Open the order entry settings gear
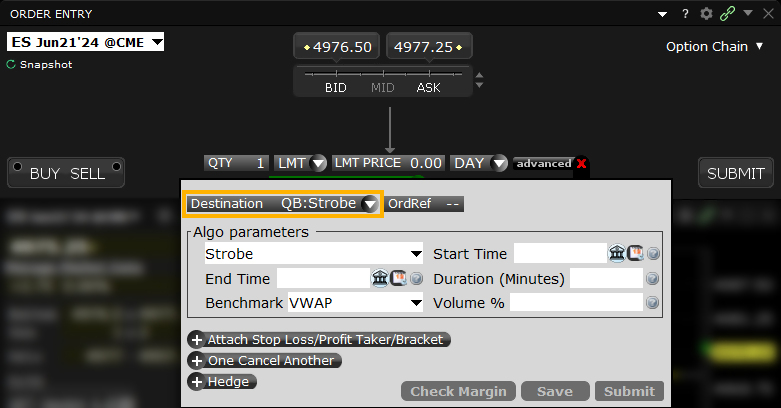The height and width of the screenshot is (408, 781). click(706, 14)
